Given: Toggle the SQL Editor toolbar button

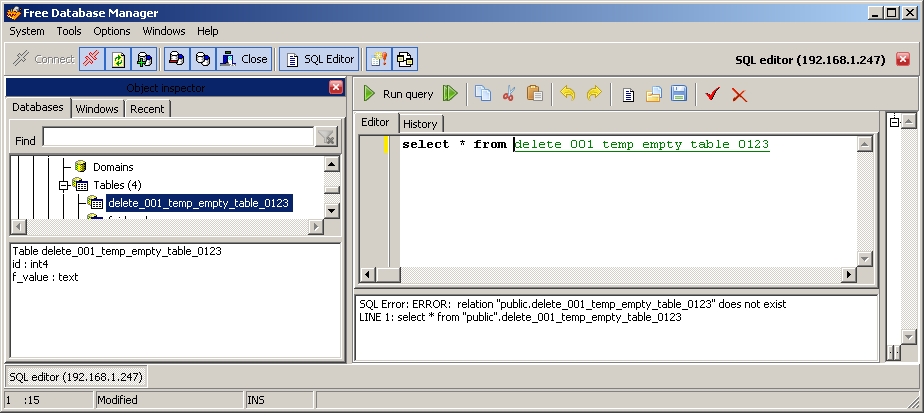Looking at the screenshot, I should 319,59.
